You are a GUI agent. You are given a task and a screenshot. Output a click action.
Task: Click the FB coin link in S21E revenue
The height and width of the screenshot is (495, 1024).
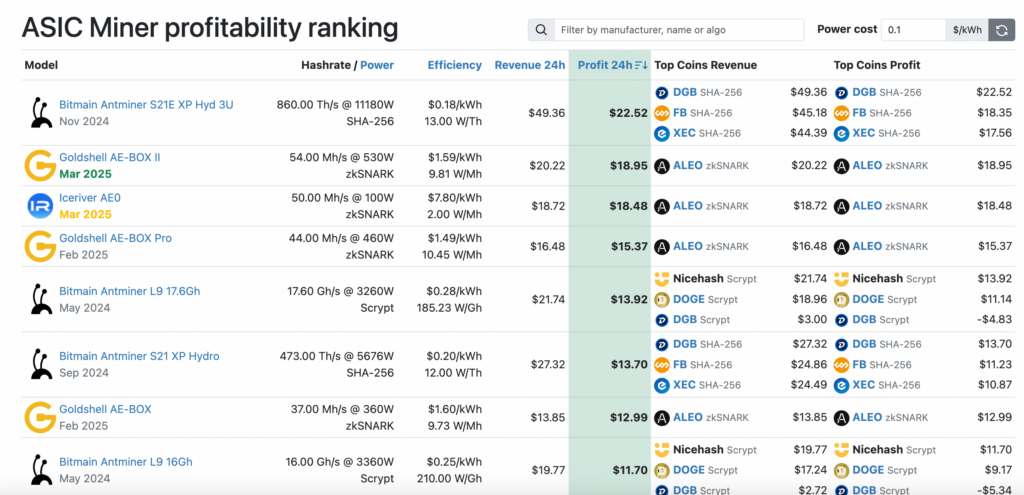pos(681,113)
